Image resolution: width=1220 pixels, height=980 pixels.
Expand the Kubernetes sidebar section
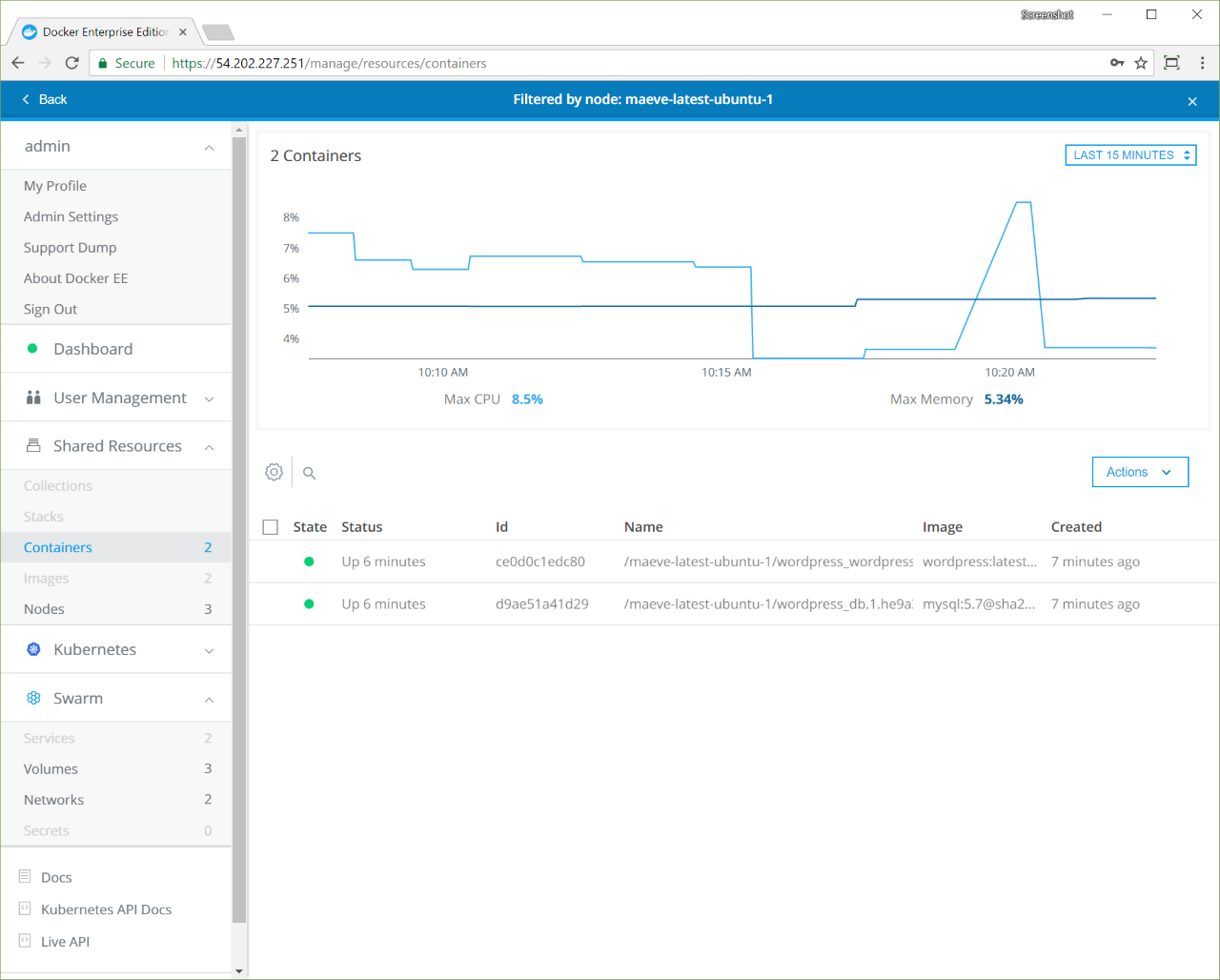coord(209,650)
